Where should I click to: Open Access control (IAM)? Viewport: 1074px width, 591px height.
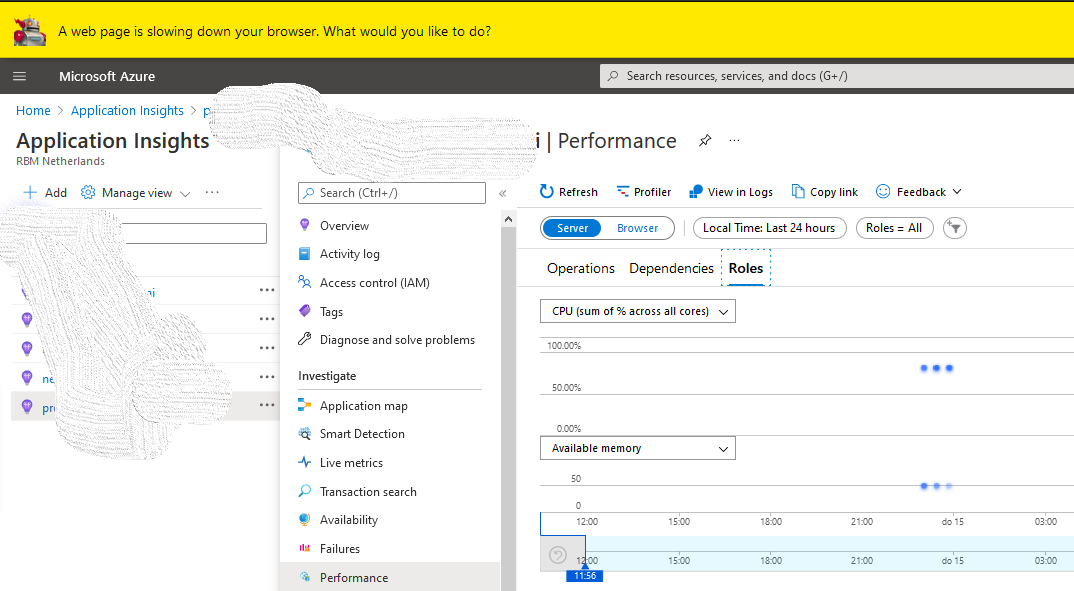pos(375,282)
